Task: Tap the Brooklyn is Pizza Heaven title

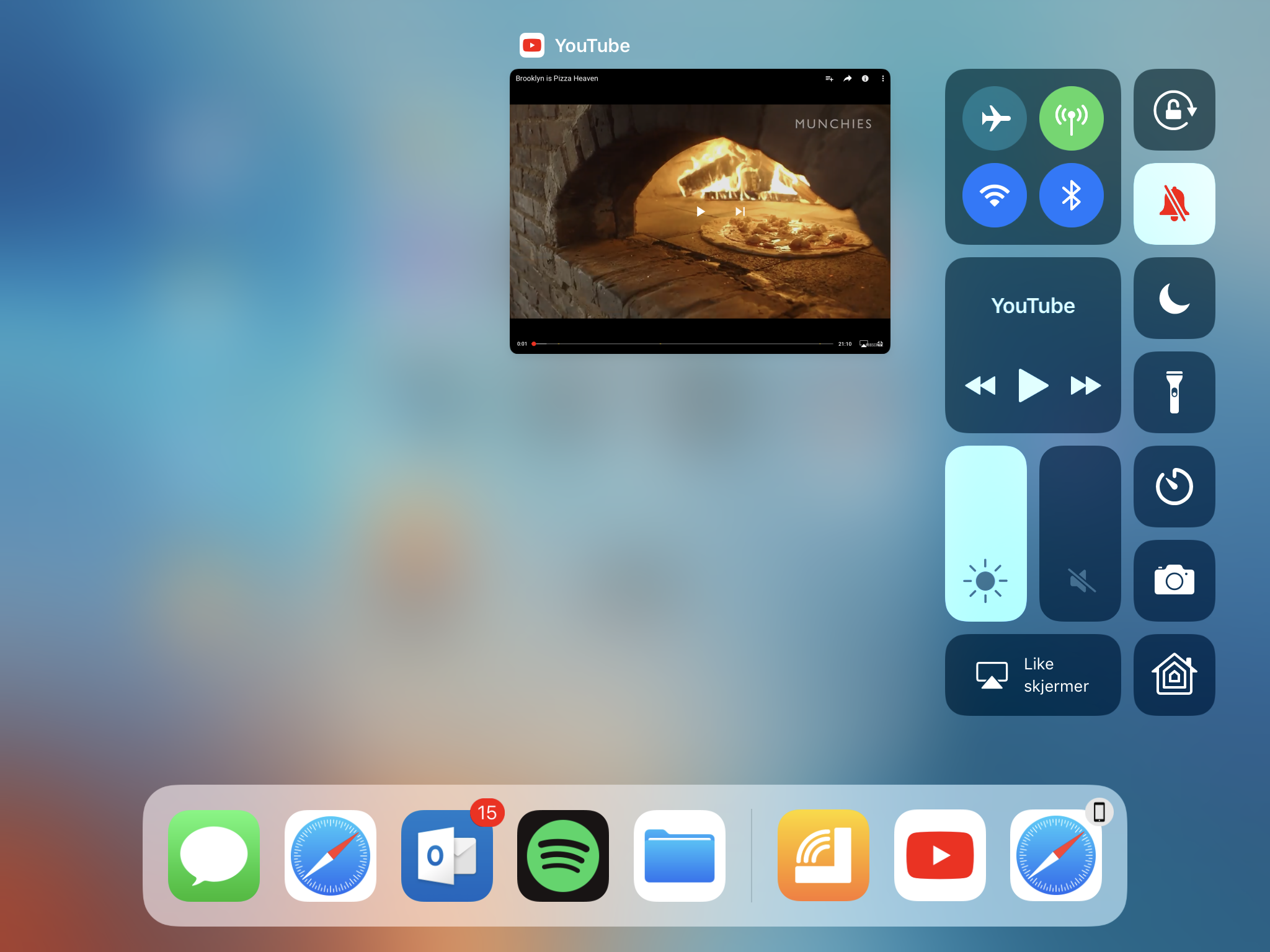Action: [557, 79]
